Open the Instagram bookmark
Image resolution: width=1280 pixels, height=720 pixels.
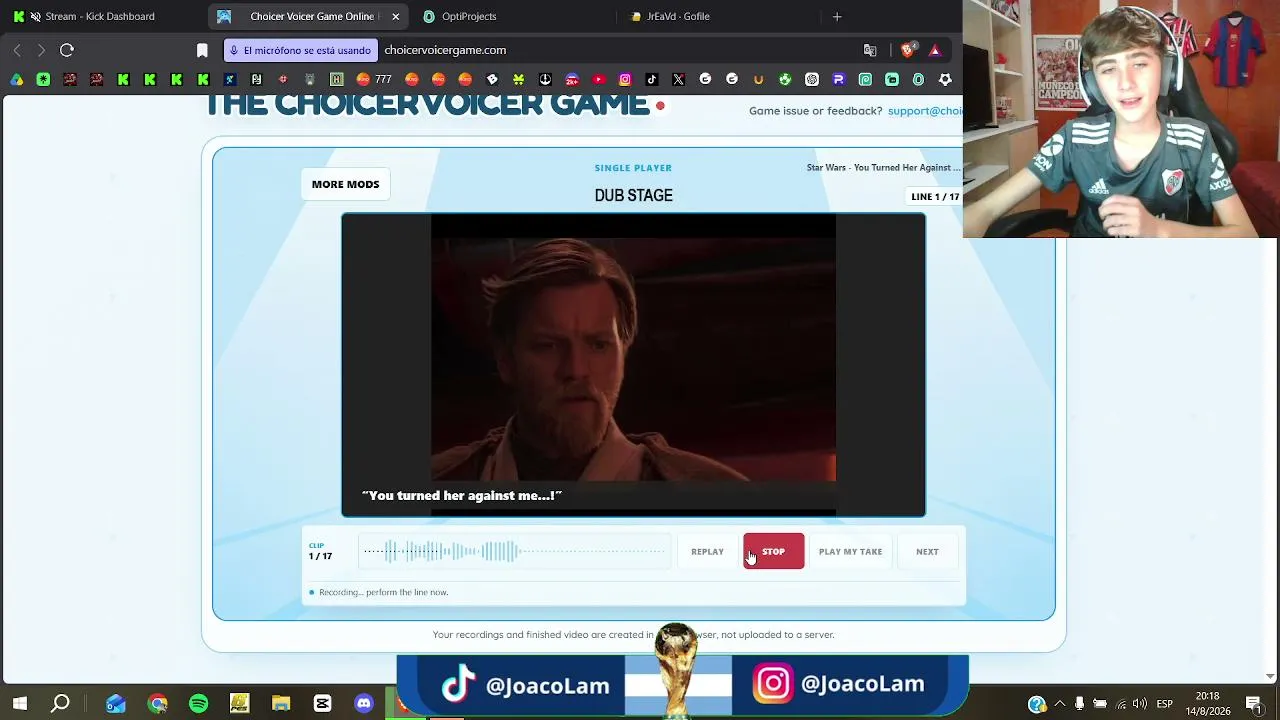coord(625,79)
